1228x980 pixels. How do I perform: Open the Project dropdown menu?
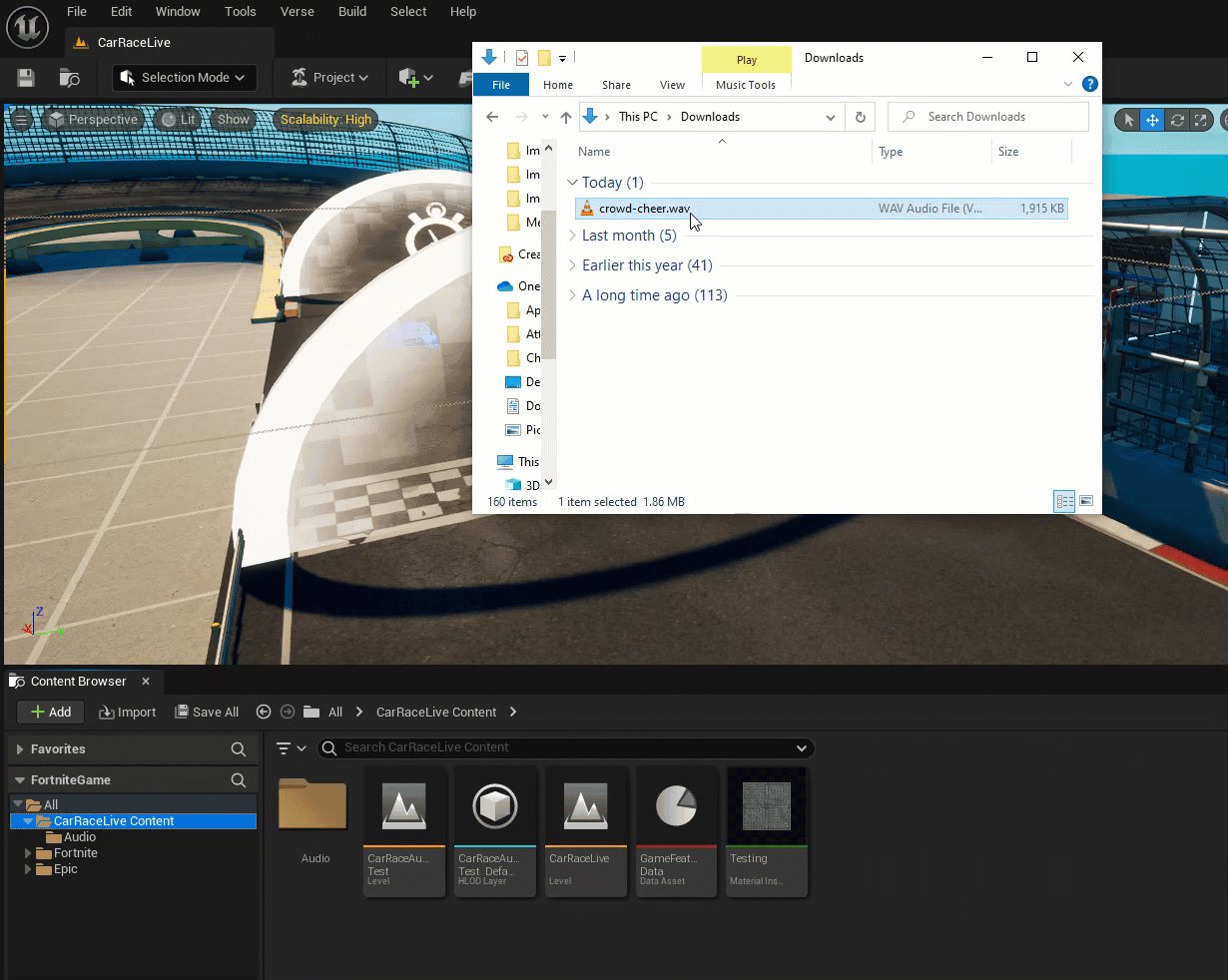(x=329, y=78)
